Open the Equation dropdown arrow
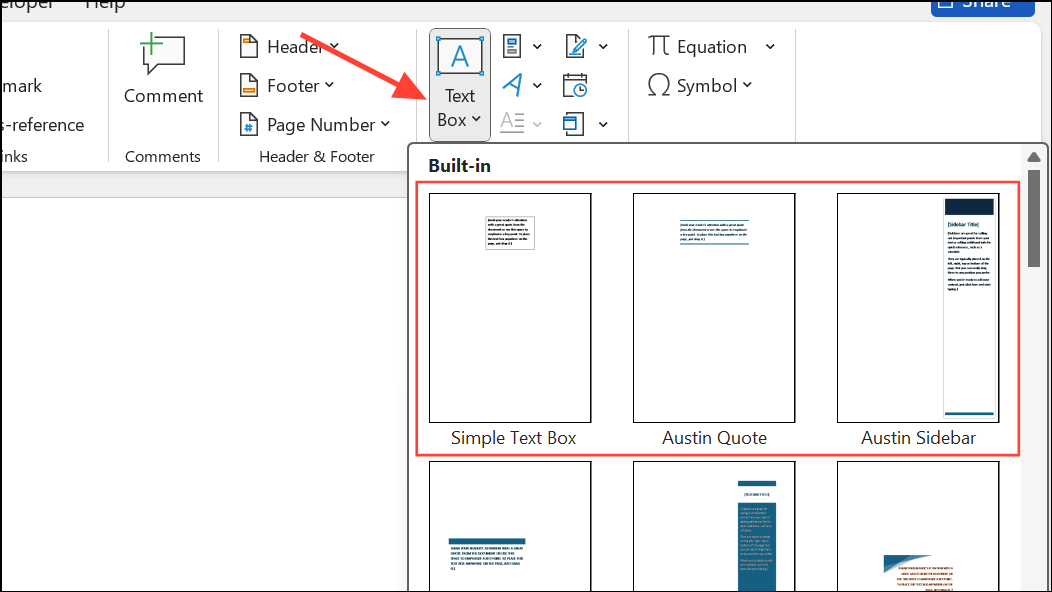 [x=770, y=46]
